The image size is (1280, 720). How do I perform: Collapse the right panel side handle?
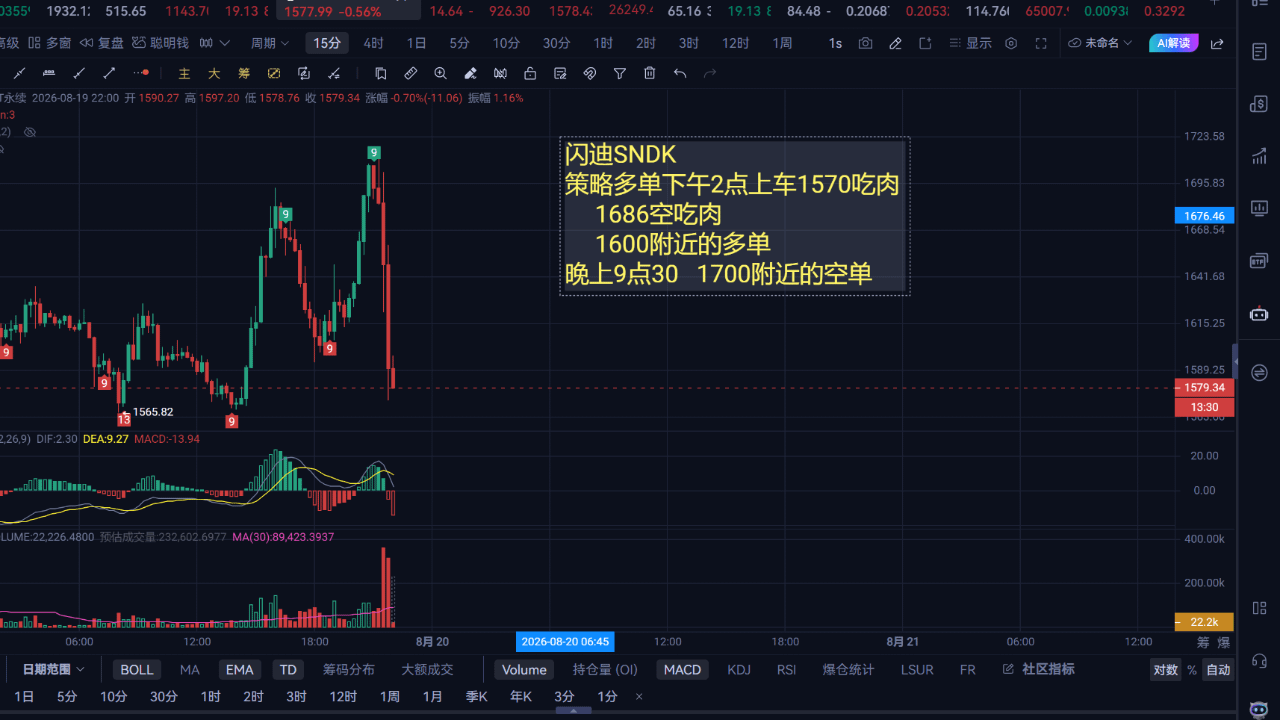pos(1236,360)
